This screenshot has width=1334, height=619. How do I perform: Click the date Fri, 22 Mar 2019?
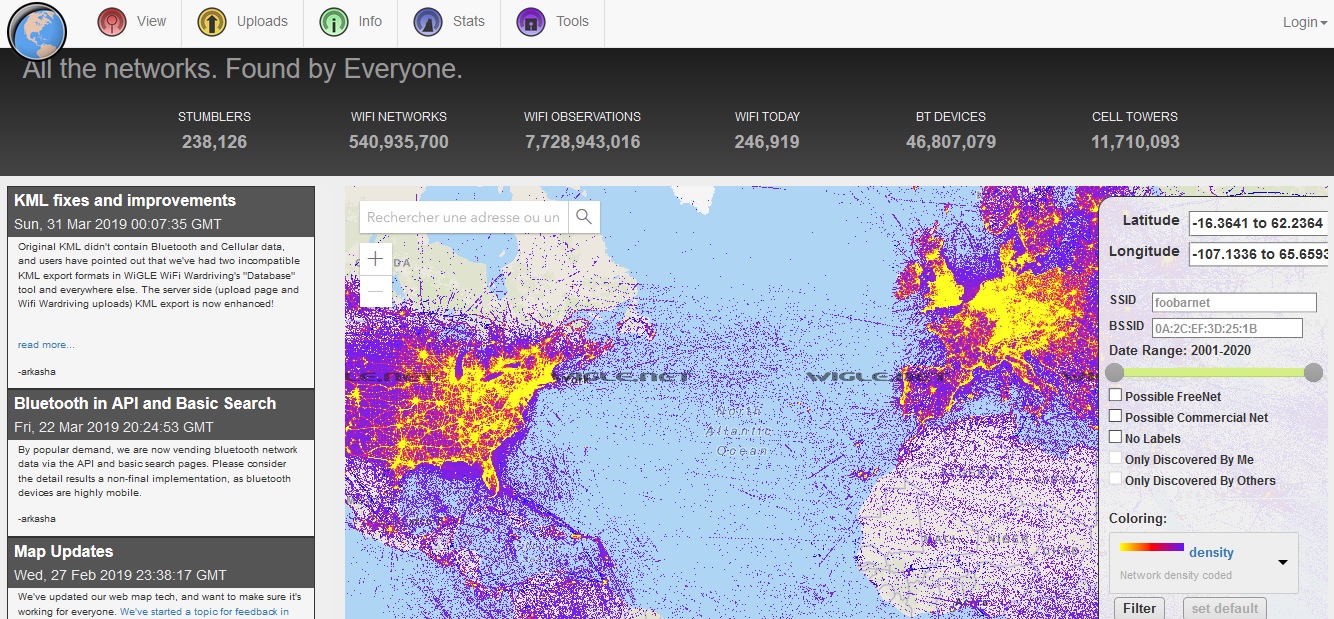[113, 427]
